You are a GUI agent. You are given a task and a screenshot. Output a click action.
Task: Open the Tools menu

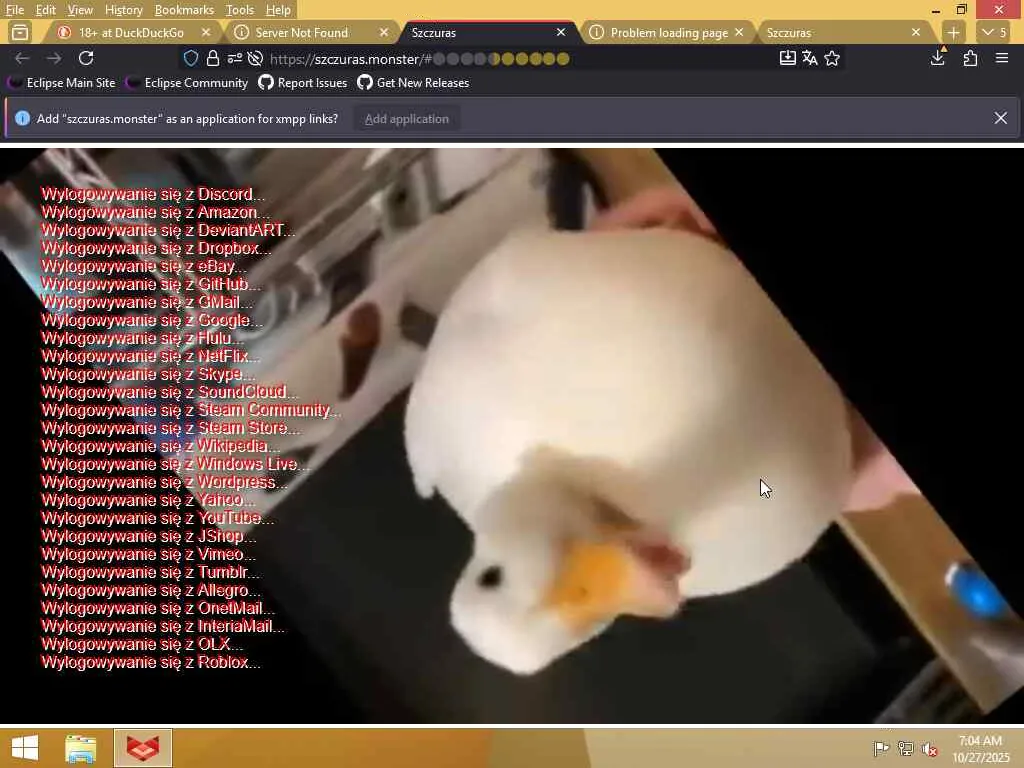(240, 10)
